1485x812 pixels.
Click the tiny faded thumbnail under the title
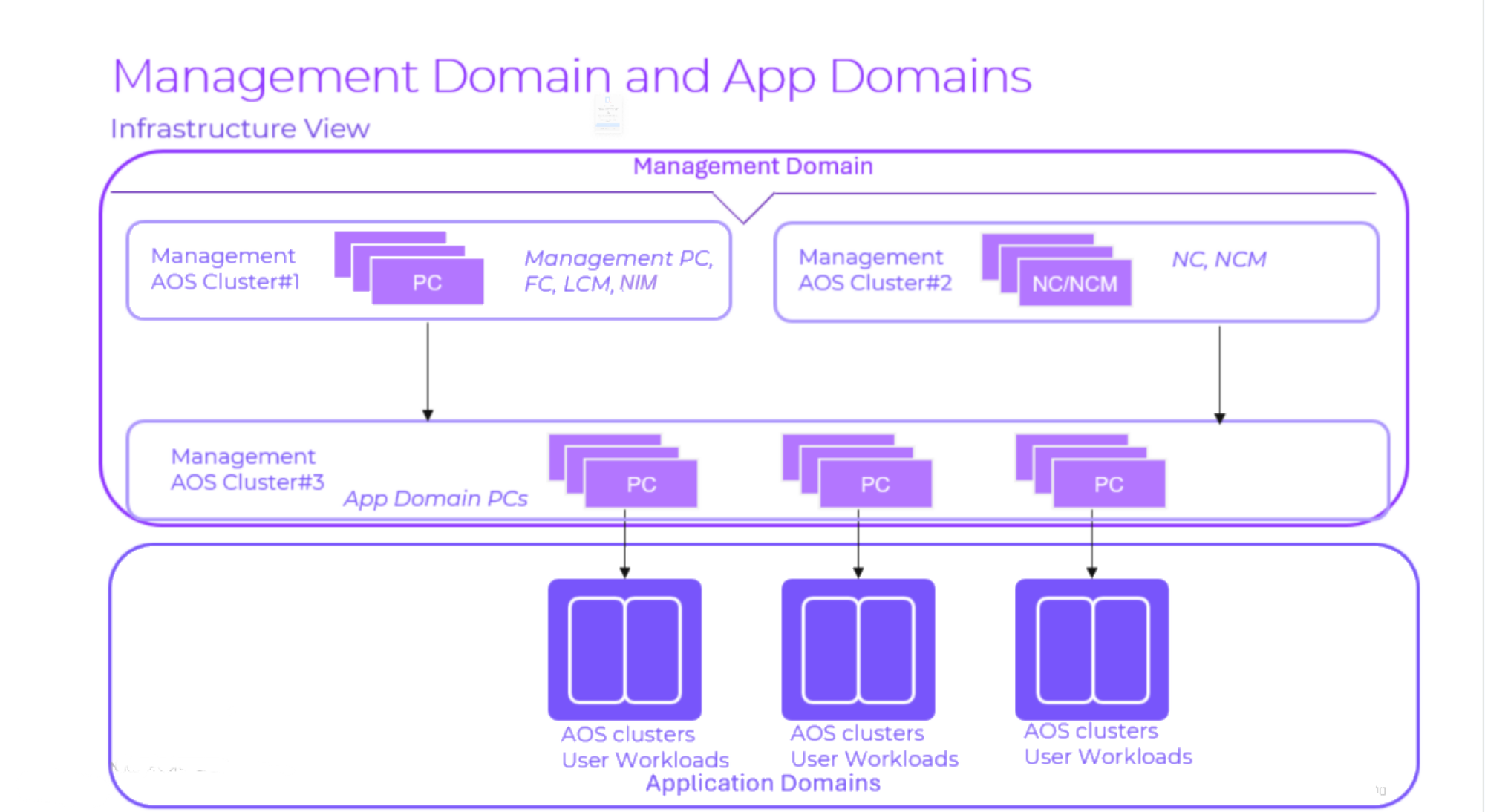(607, 114)
